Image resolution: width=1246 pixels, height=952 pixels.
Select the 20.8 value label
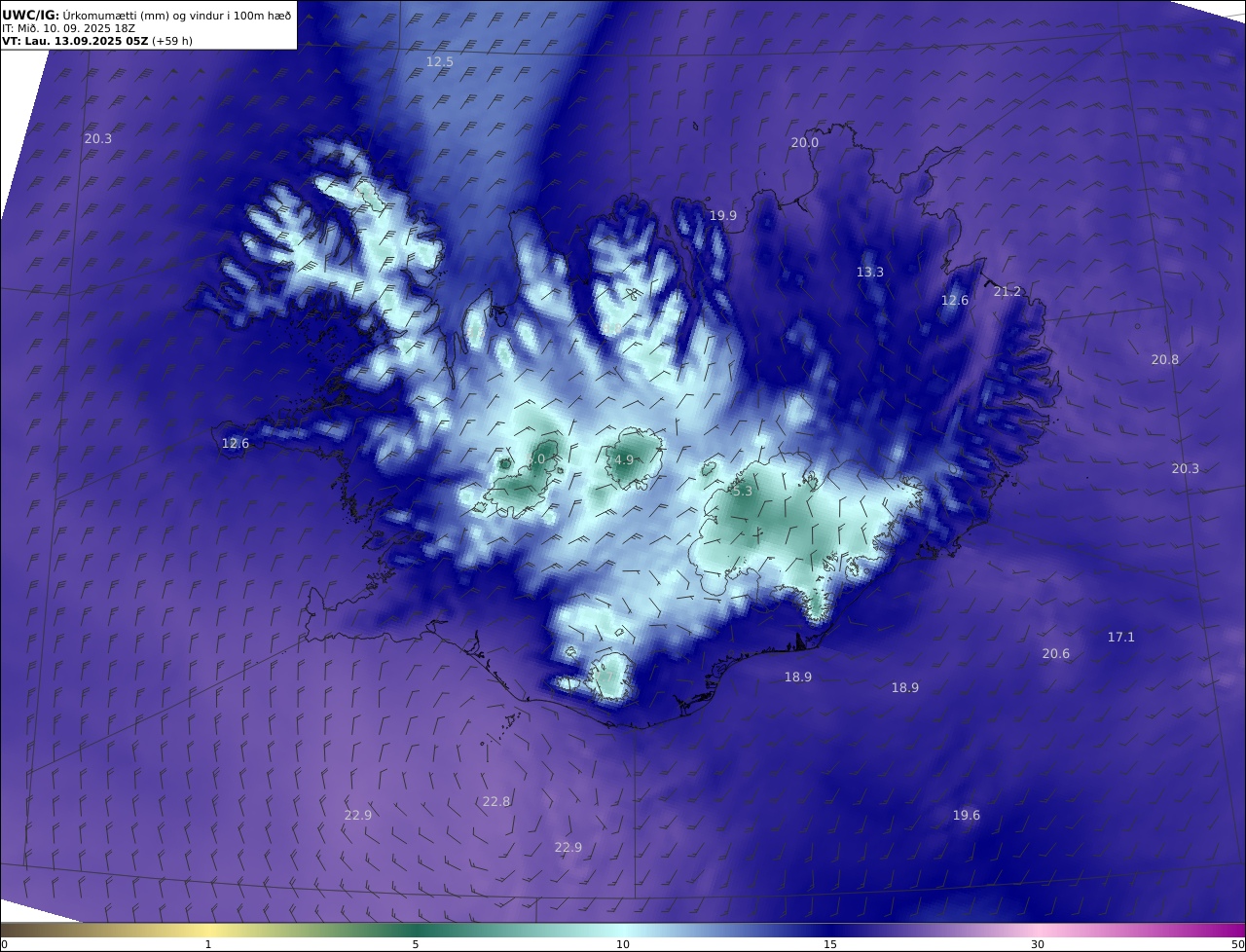[1164, 359]
